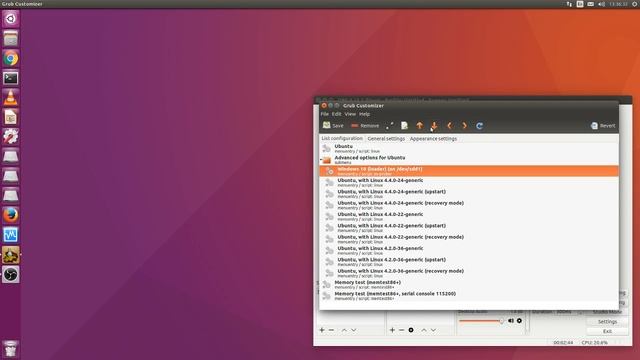Open the File menu in Grub Customizer

[x=324, y=114]
